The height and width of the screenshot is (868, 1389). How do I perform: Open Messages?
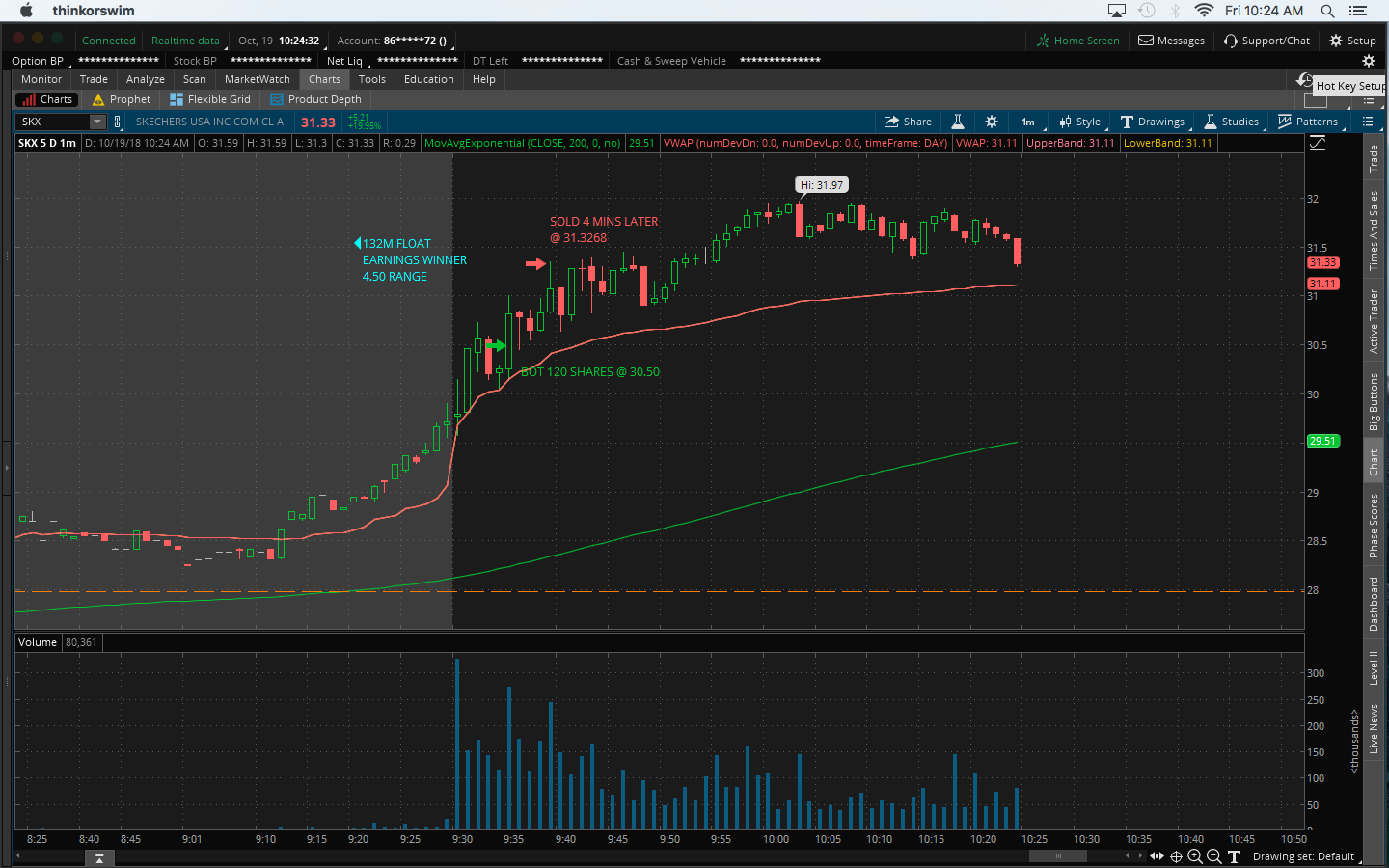point(1172,41)
